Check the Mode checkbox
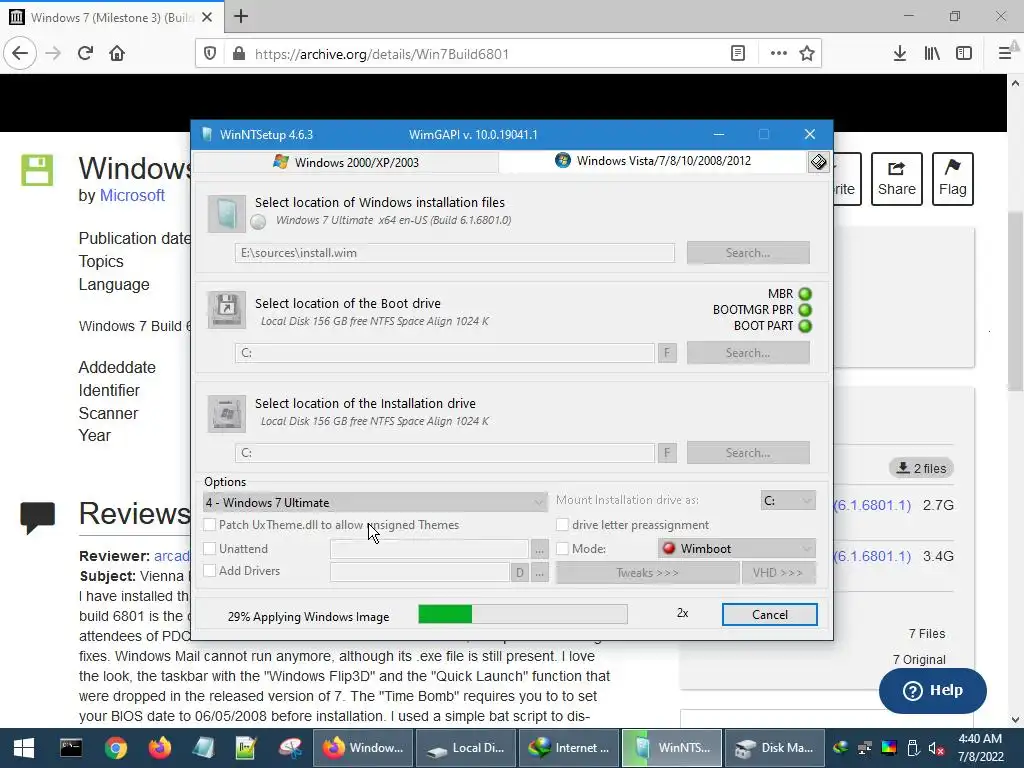The height and width of the screenshot is (768, 1024). click(562, 549)
